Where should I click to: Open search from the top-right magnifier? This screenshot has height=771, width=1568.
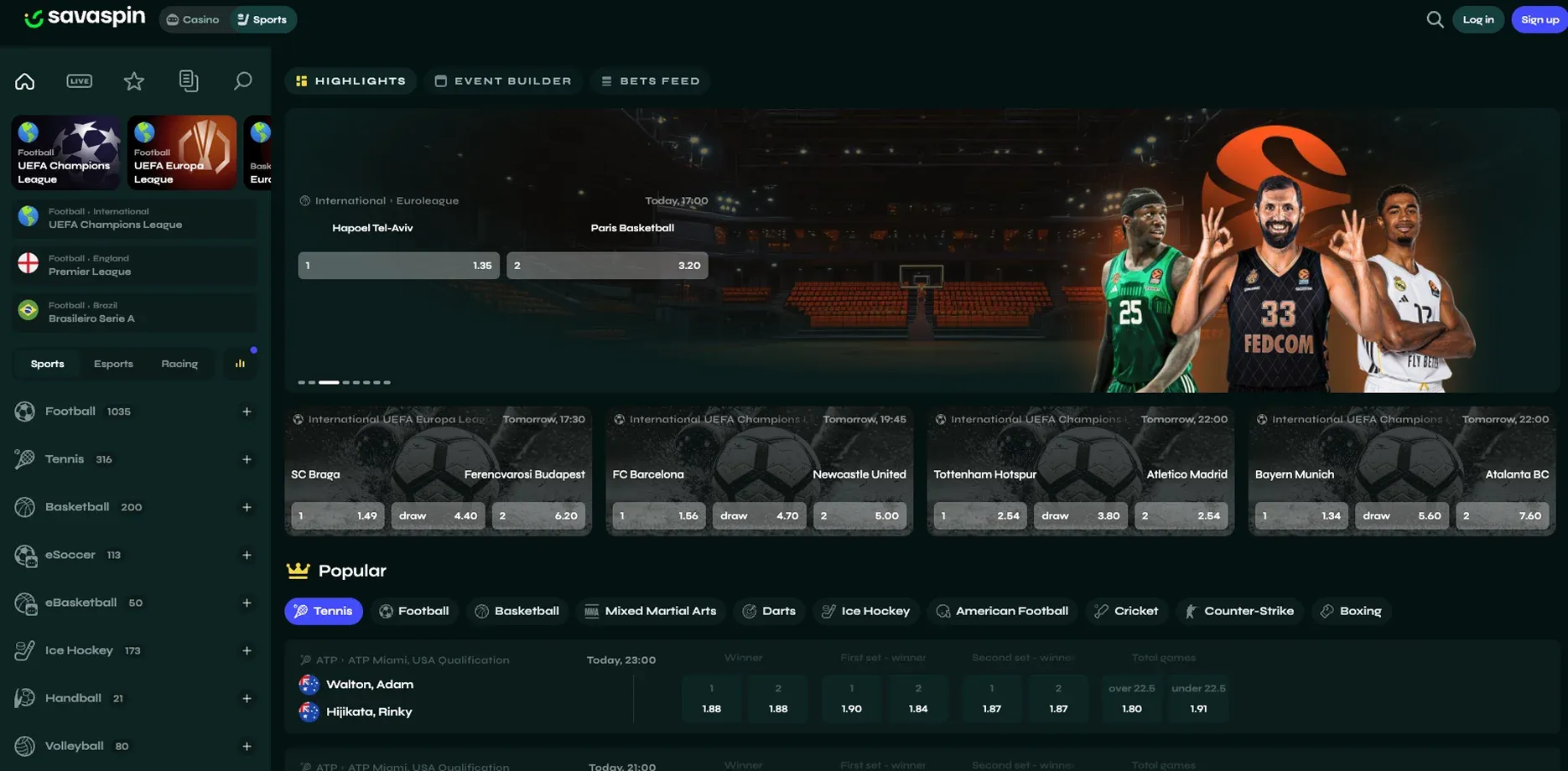(x=1435, y=18)
